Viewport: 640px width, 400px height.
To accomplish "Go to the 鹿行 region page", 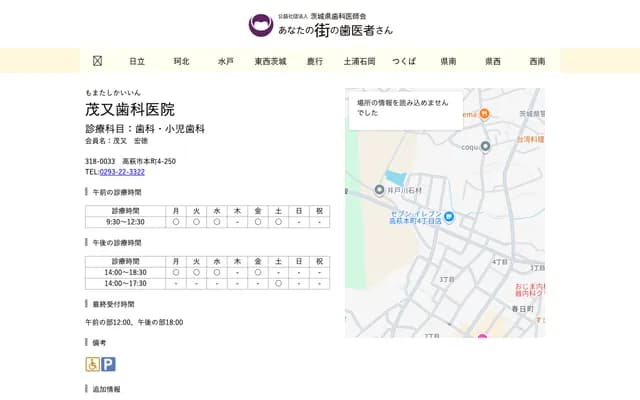I will tap(315, 61).
